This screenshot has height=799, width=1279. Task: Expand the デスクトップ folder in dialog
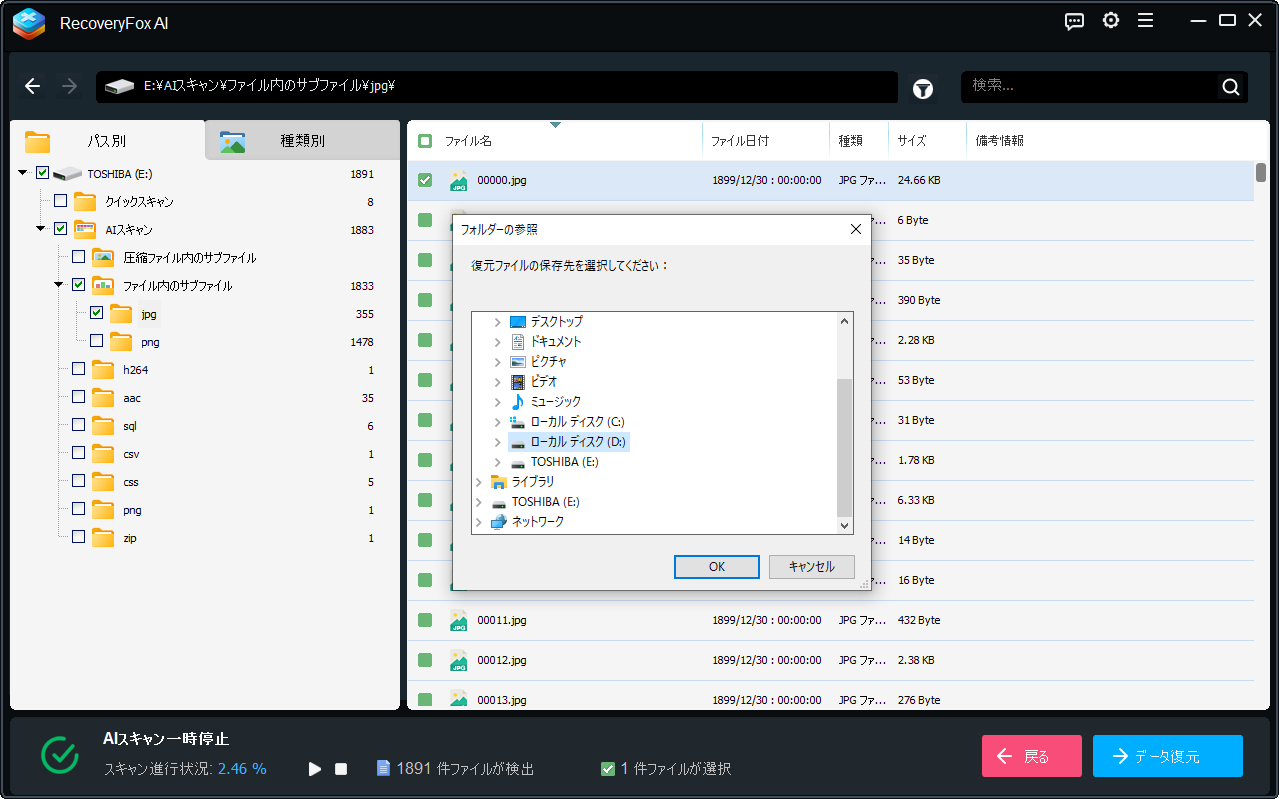(x=498, y=322)
